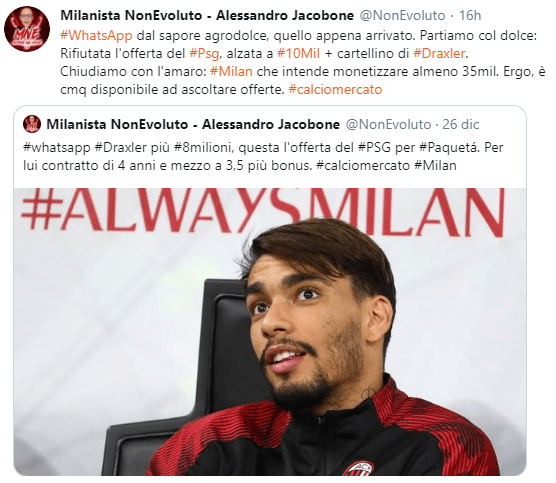
Task: Click the #10Mil hashtag
Action: tap(298, 54)
